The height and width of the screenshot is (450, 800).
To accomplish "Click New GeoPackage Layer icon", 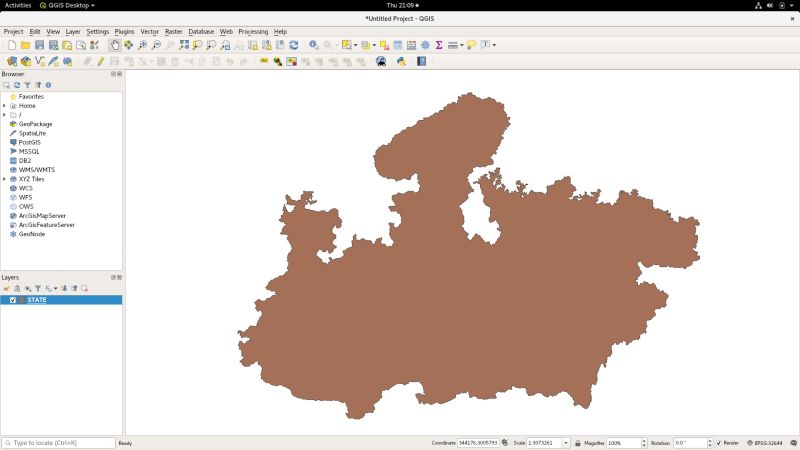I will click(26, 62).
